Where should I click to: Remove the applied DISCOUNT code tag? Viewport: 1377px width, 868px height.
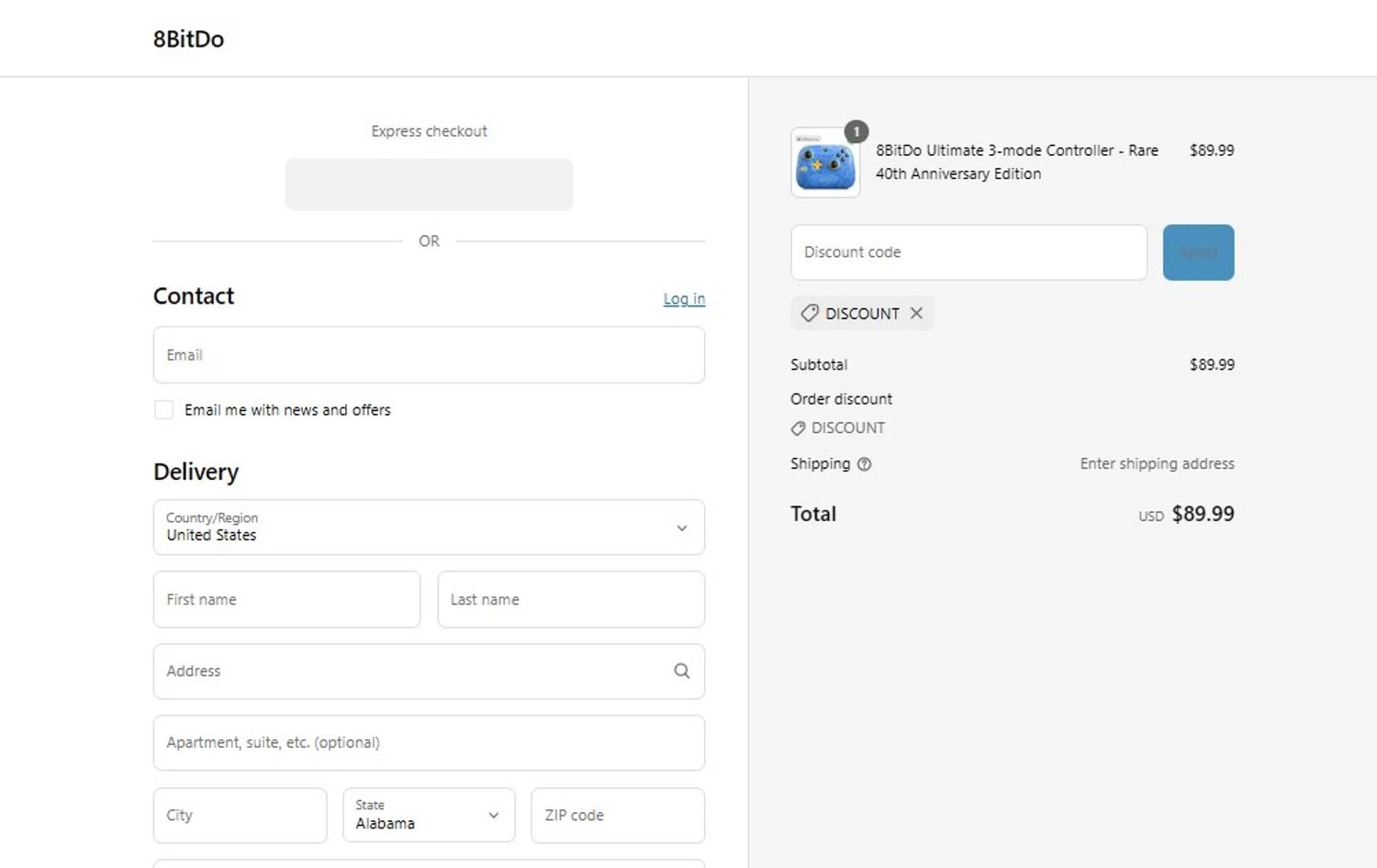click(x=916, y=313)
